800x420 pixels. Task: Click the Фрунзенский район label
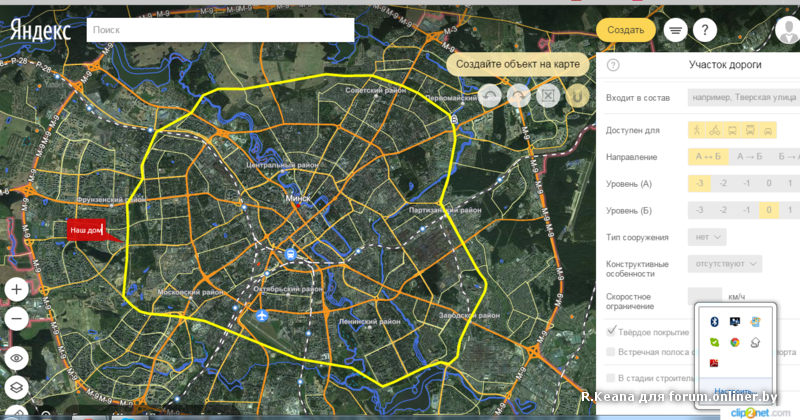[111, 200]
